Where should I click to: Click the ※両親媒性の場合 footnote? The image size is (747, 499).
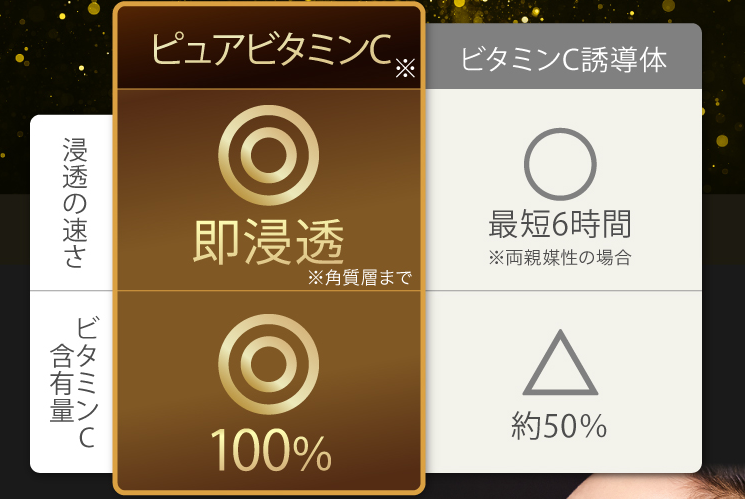(560, 258)
